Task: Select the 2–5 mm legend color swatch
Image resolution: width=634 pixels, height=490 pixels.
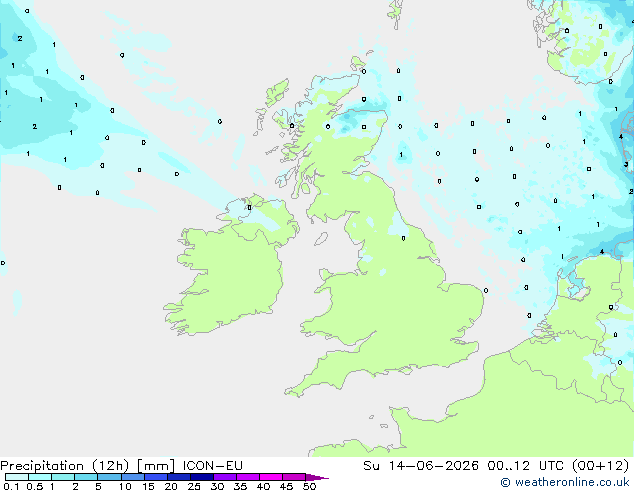Action: (x=86, y=477)
